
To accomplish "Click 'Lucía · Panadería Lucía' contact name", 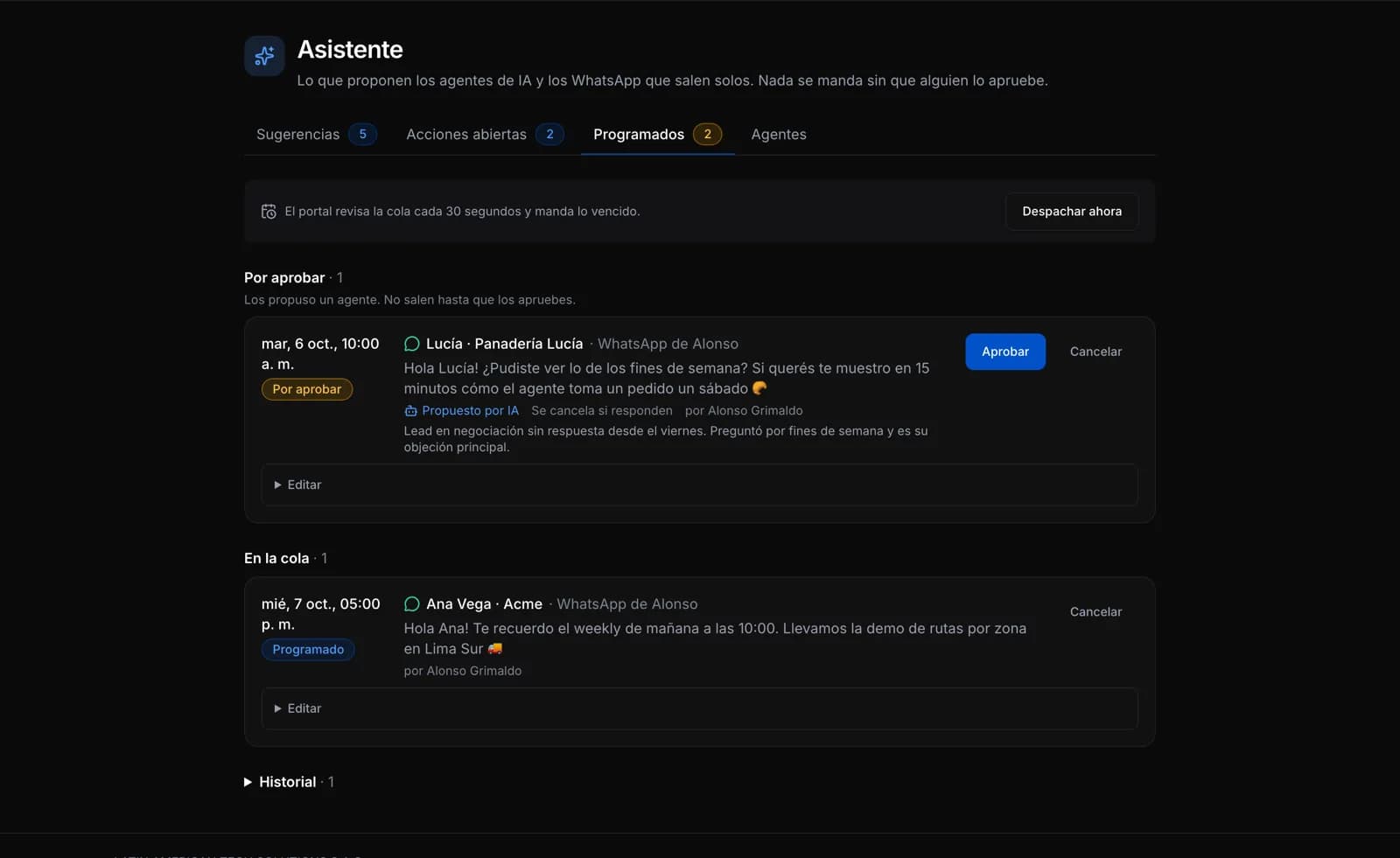I will click(504, 344).
